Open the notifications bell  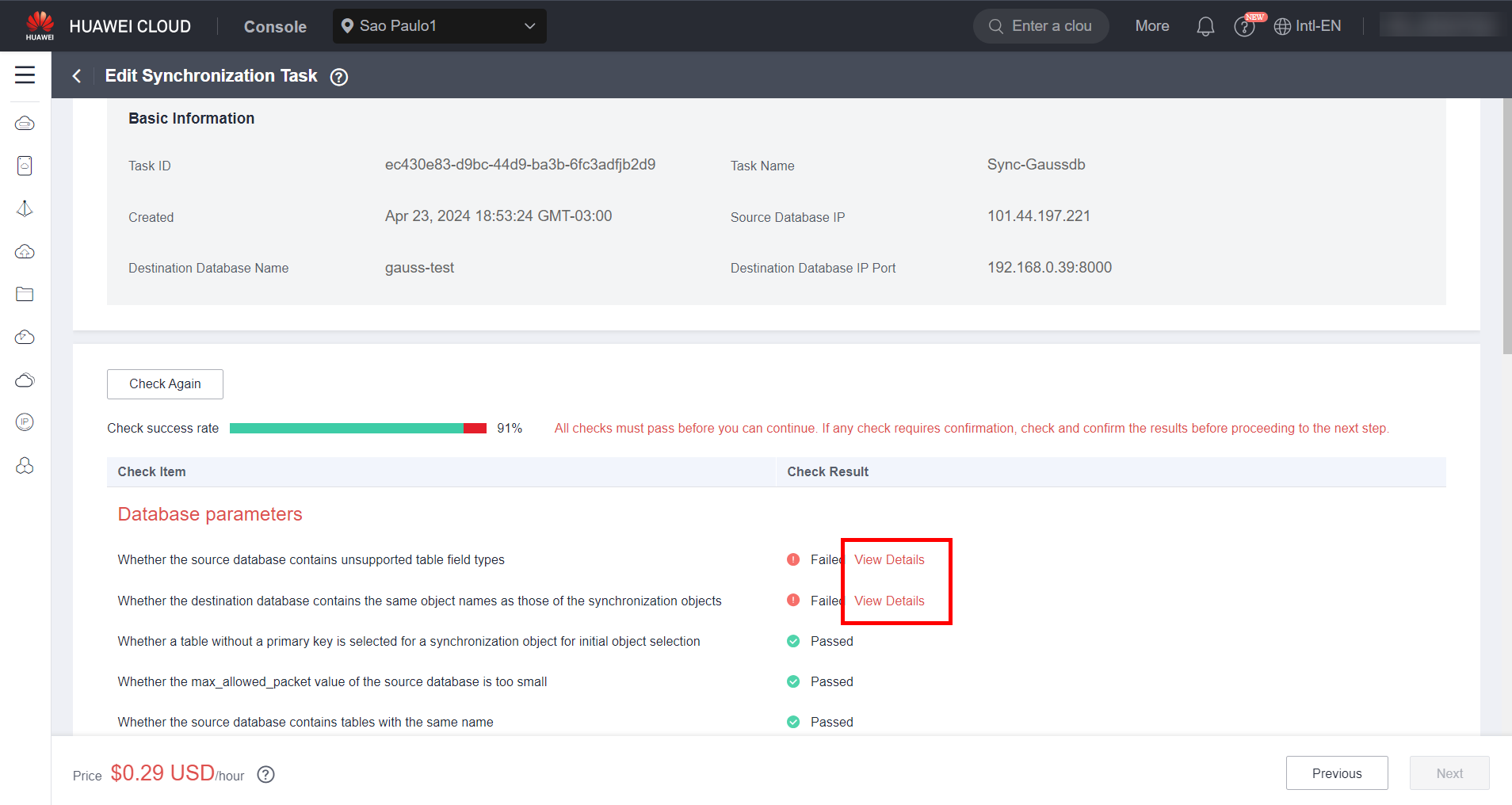pyautogui.click(x=1205, y=26)
